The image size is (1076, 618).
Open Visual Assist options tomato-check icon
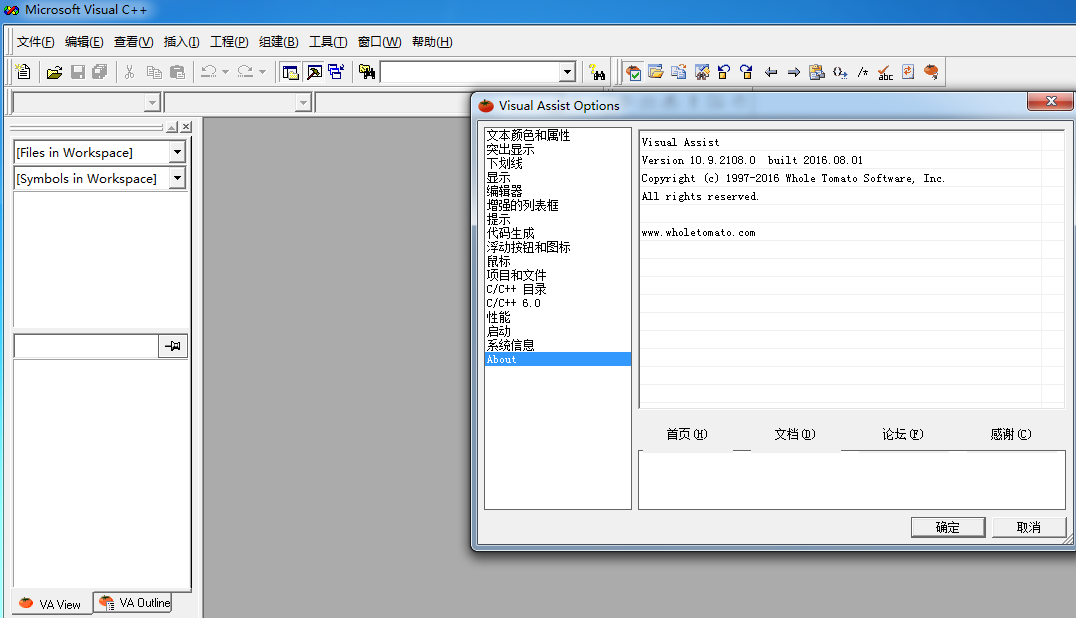click(633, 72)
